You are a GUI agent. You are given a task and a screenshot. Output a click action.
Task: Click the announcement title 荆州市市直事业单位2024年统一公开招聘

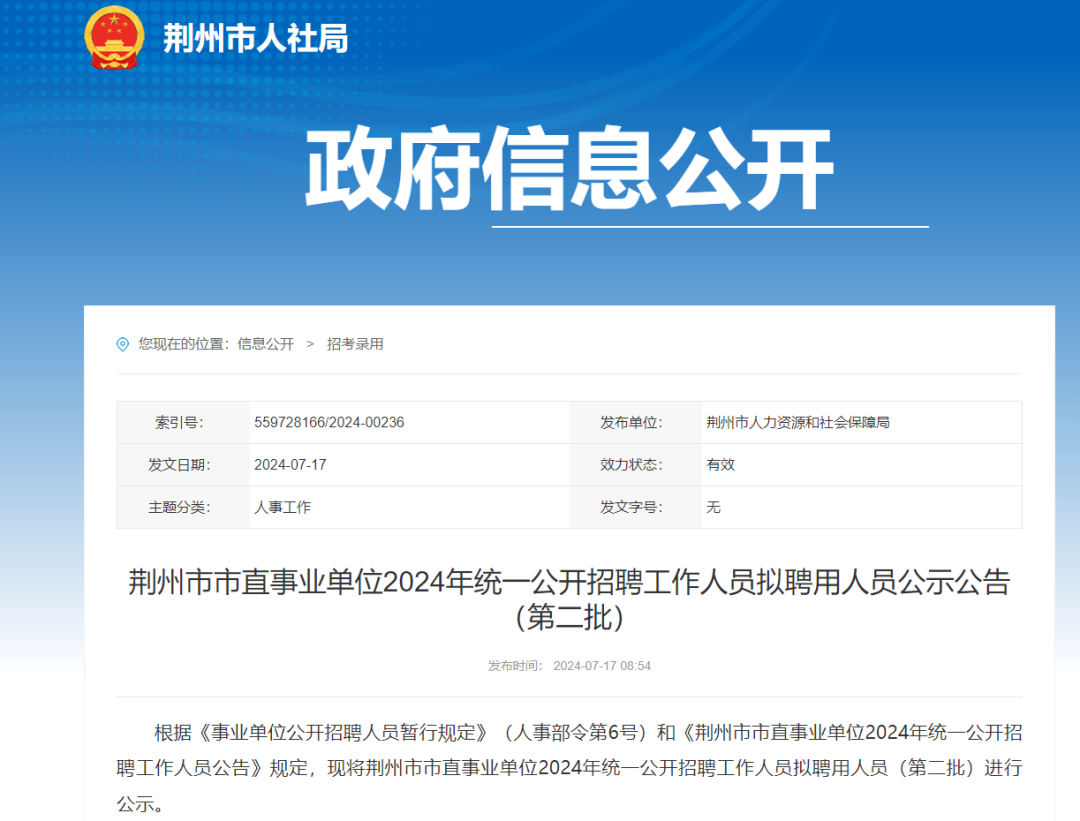click(570, 583)
